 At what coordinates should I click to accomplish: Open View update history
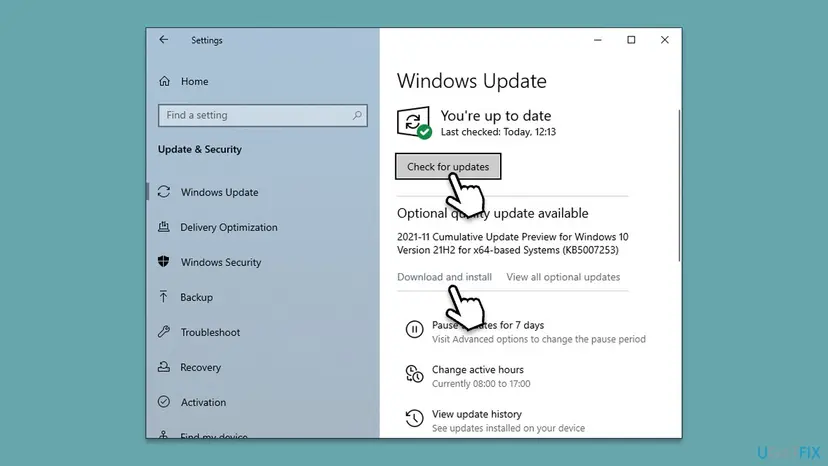tap(477, 414)
